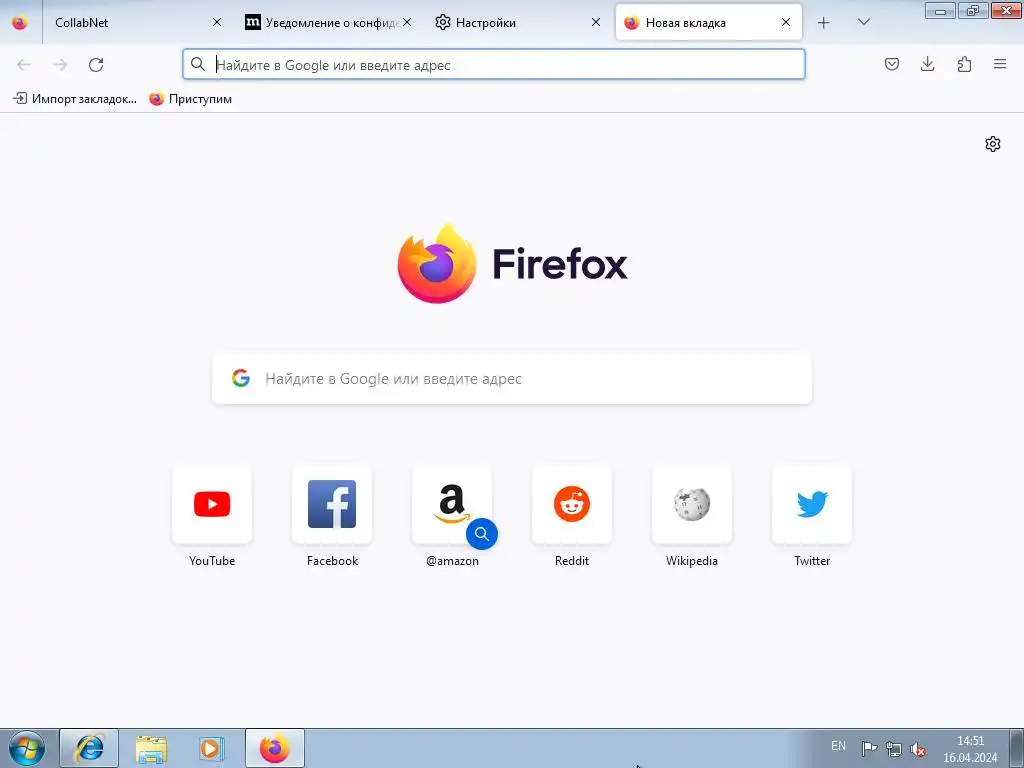Viewport: 1024px width, 768px height.
Task: Click the muted volume tray icon
Action: pyautogui.click(x=918, y=748)
